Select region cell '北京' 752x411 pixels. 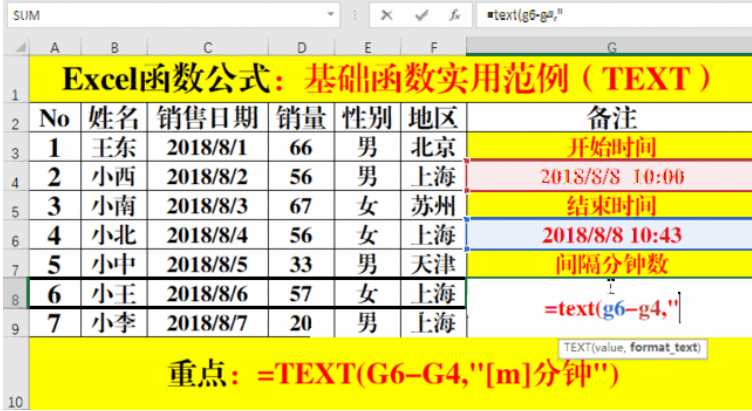(434, 147)
